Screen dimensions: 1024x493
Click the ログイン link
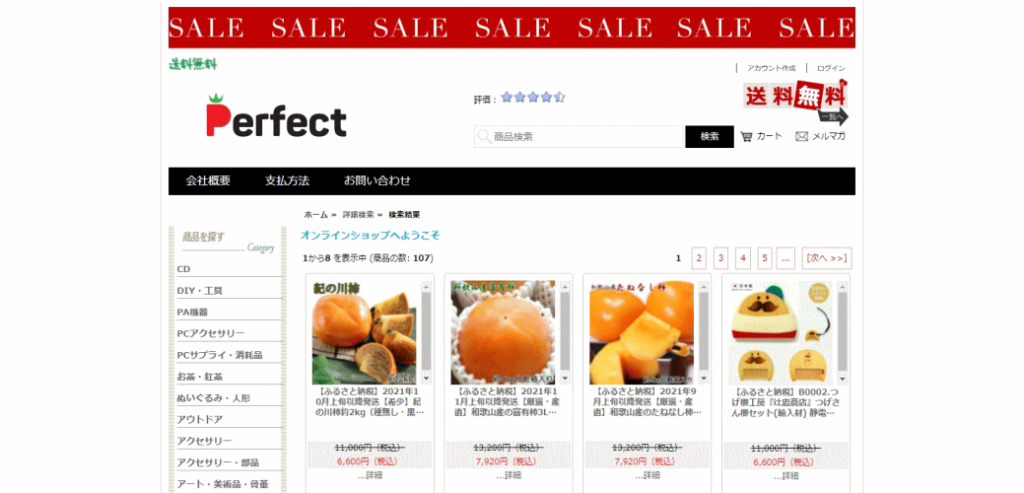tap(831, 68)
